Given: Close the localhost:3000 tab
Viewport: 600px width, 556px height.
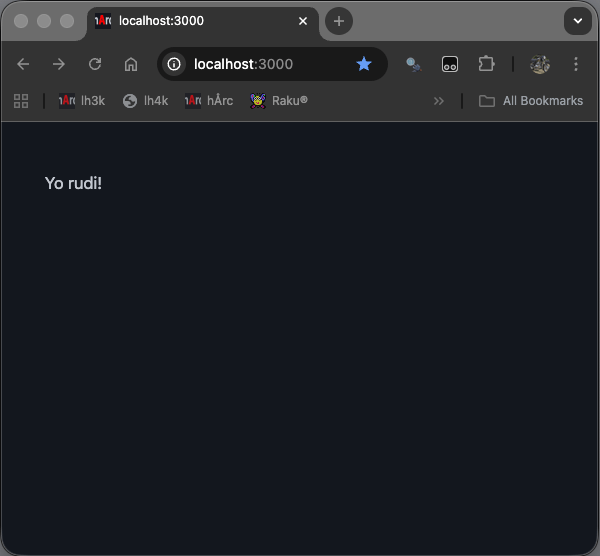Looking at the screenshot, I should coord(303,21).
